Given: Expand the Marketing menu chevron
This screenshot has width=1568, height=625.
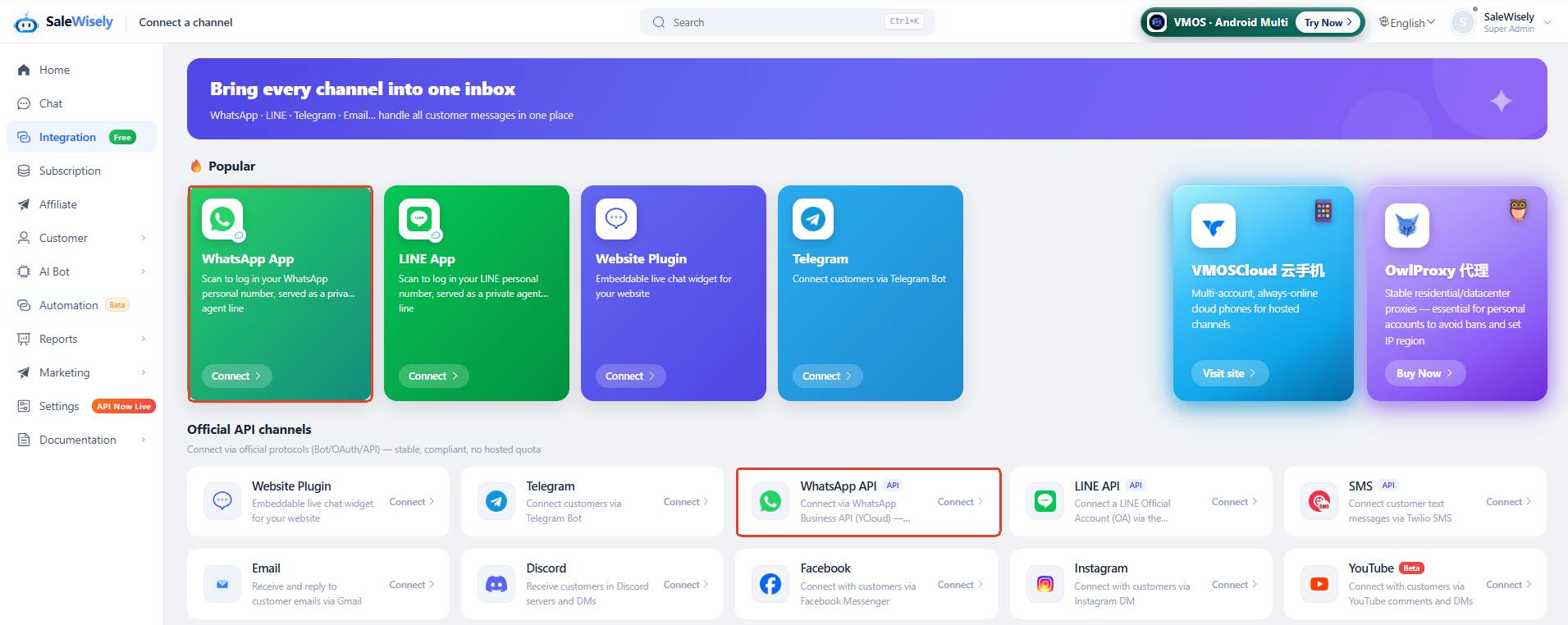Looking at the screenshot, I should 143,372.
